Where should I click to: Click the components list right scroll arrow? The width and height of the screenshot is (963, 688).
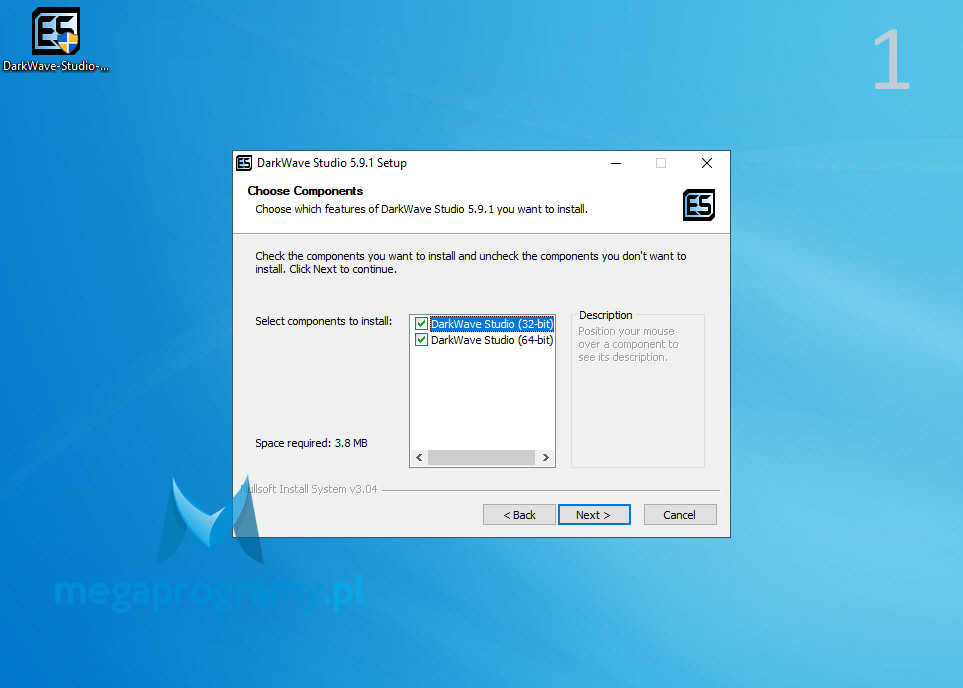tap(545, 458)
